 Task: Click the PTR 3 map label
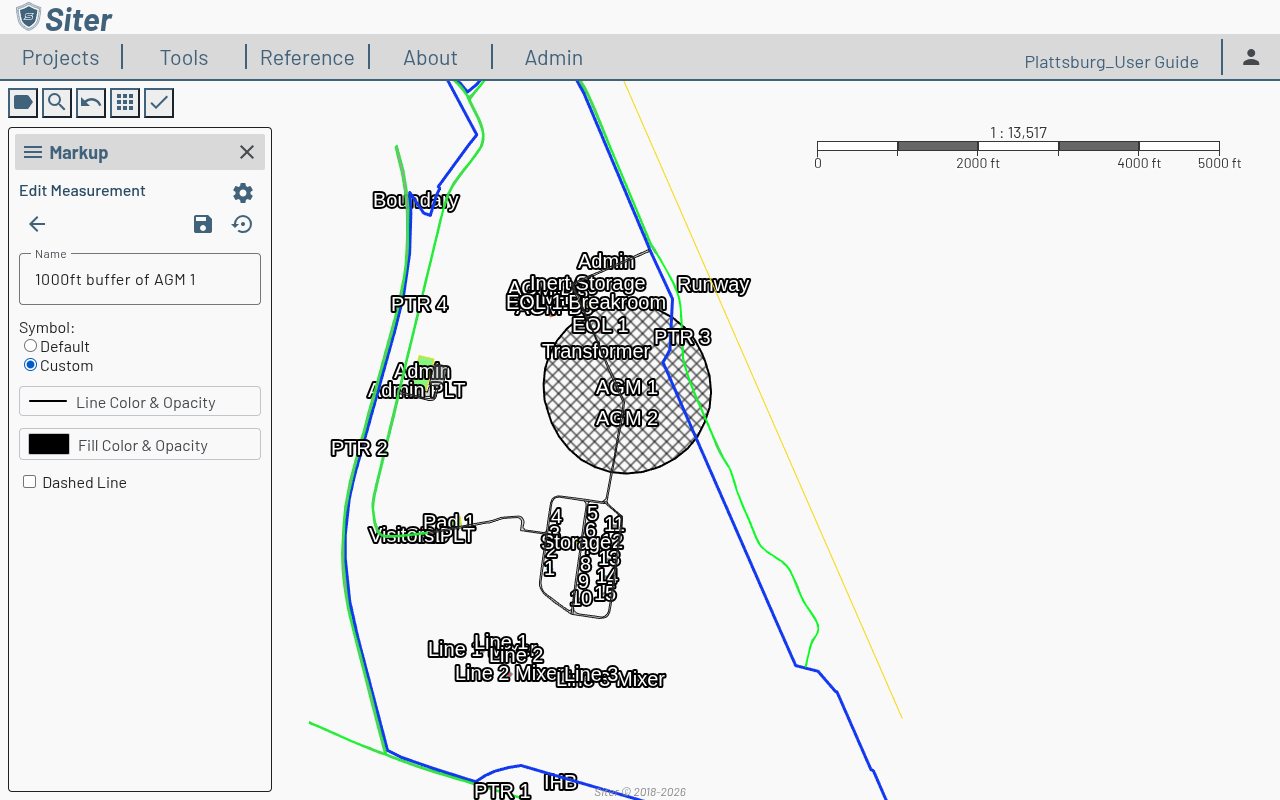point(682,337)
